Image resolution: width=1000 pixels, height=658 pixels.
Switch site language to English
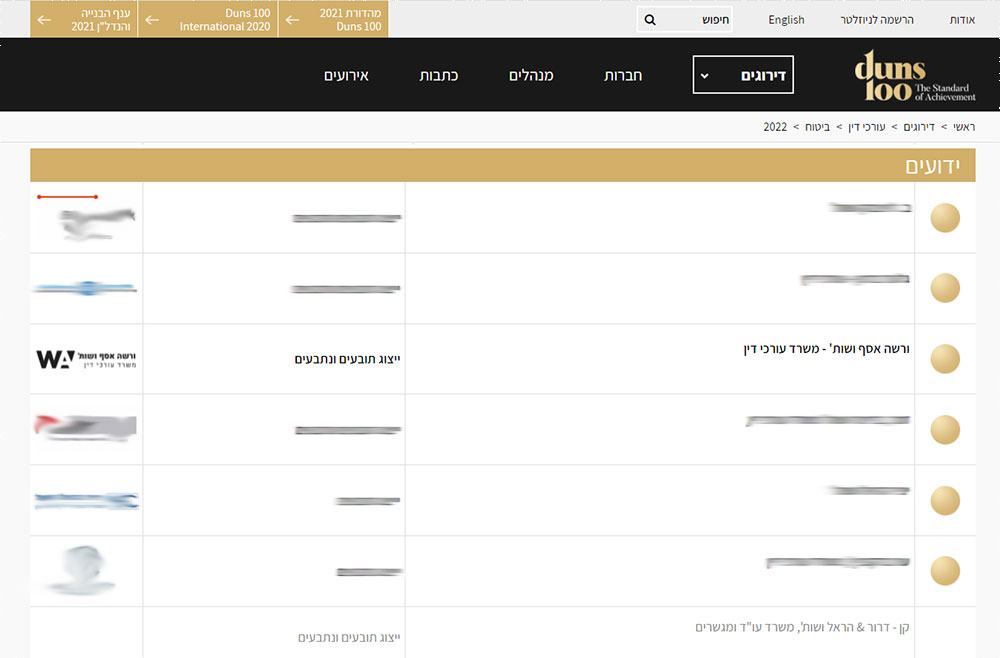[x=786, y=20]
